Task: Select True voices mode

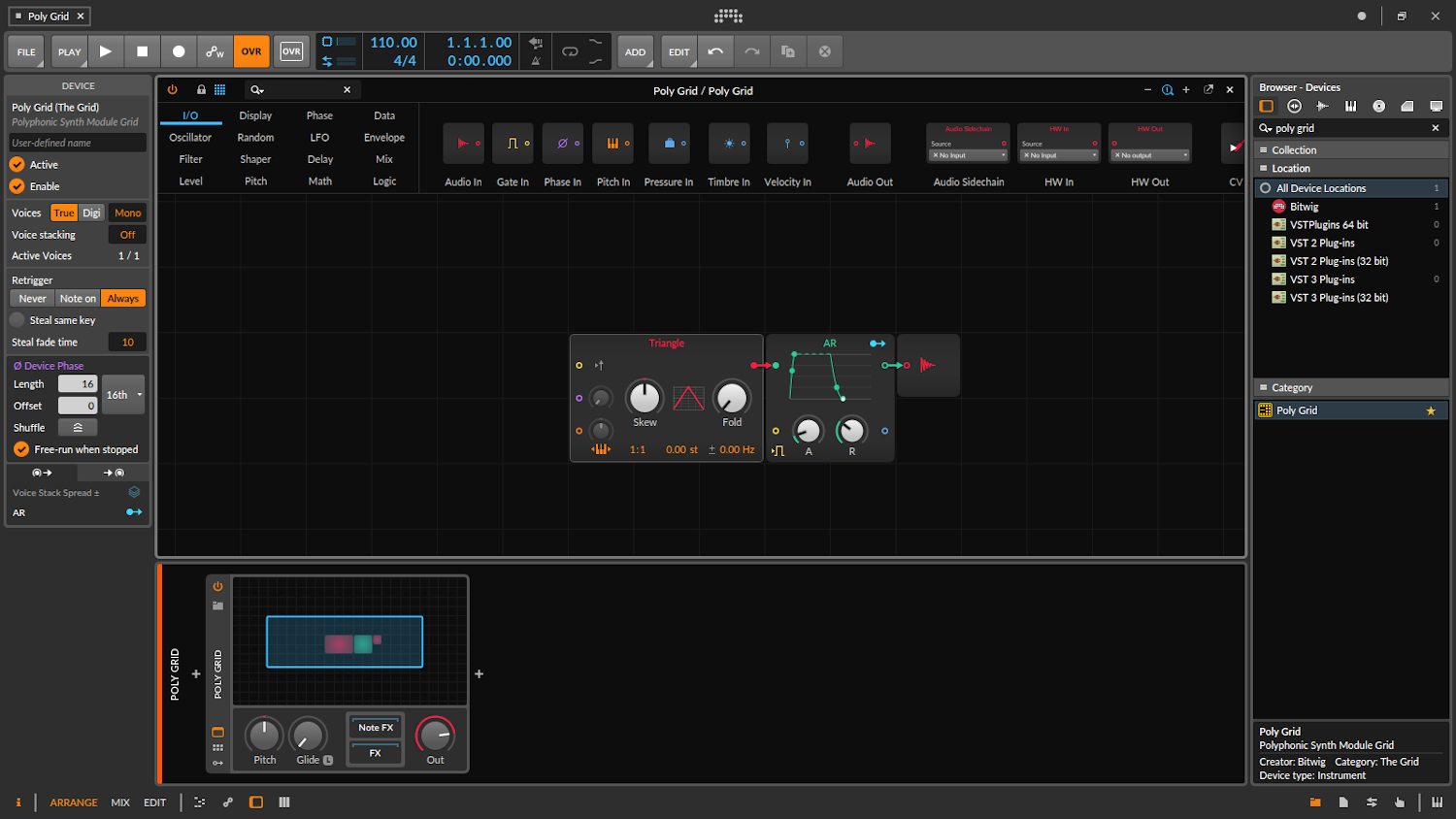Action: tap(64, 213)
